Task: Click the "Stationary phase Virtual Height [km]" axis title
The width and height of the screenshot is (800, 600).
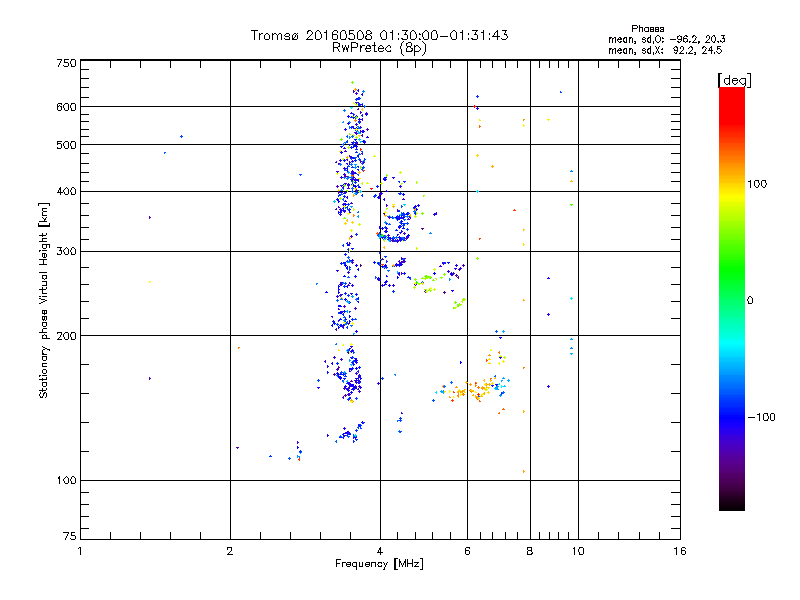Action: click(44, 300)
